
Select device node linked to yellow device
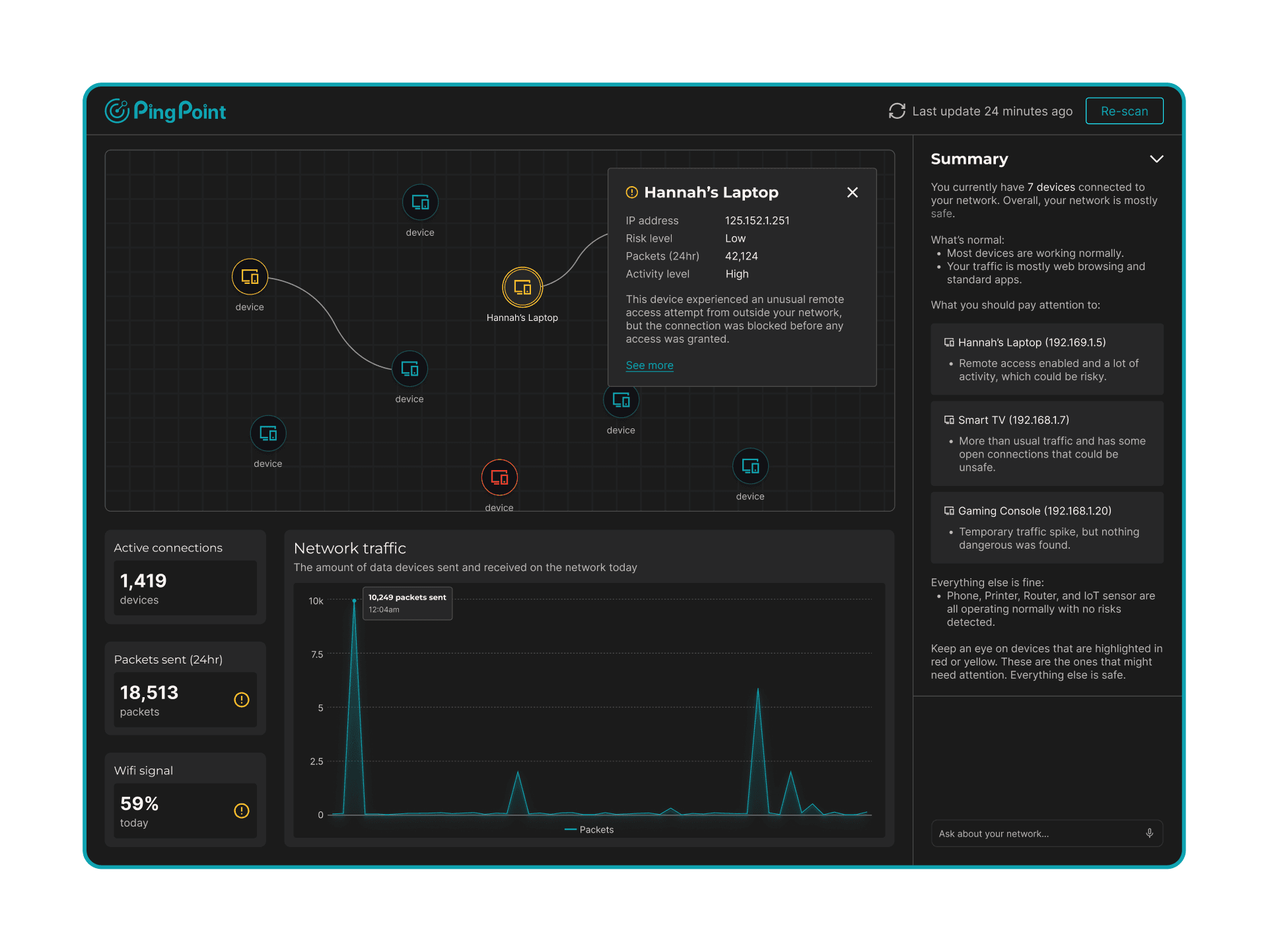point(409,368)
